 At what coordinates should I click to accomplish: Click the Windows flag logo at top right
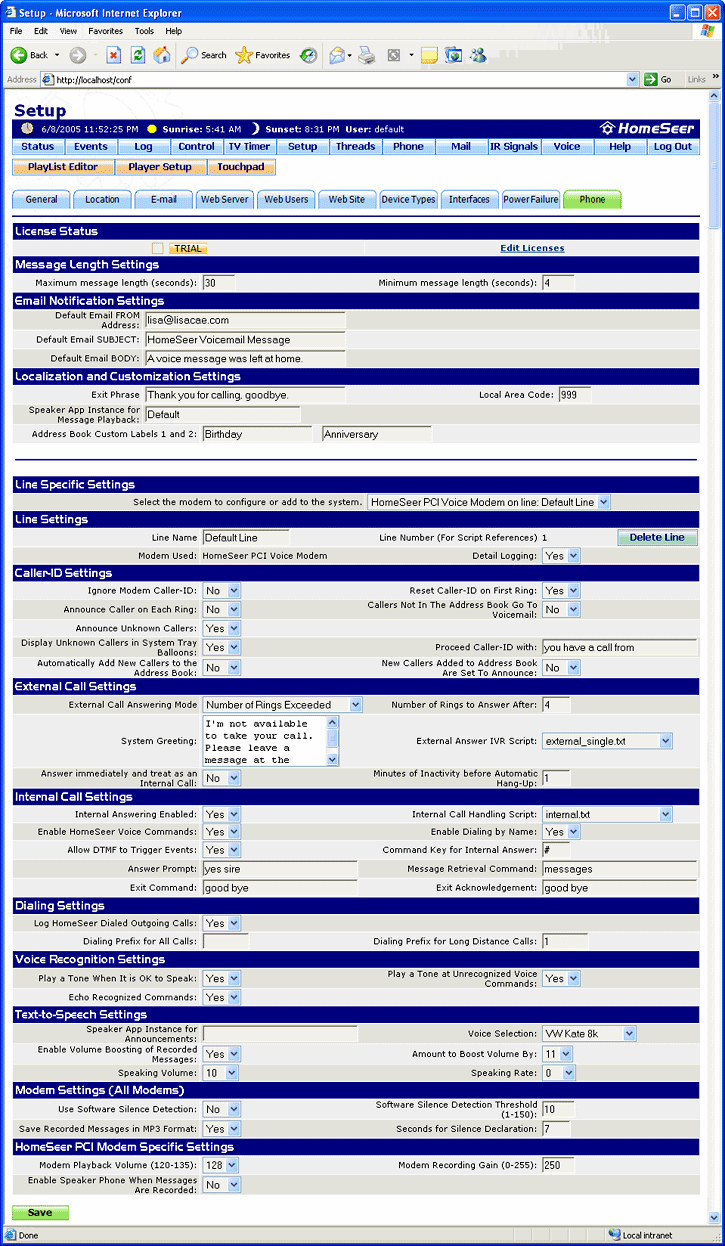[x=708, y=31]
